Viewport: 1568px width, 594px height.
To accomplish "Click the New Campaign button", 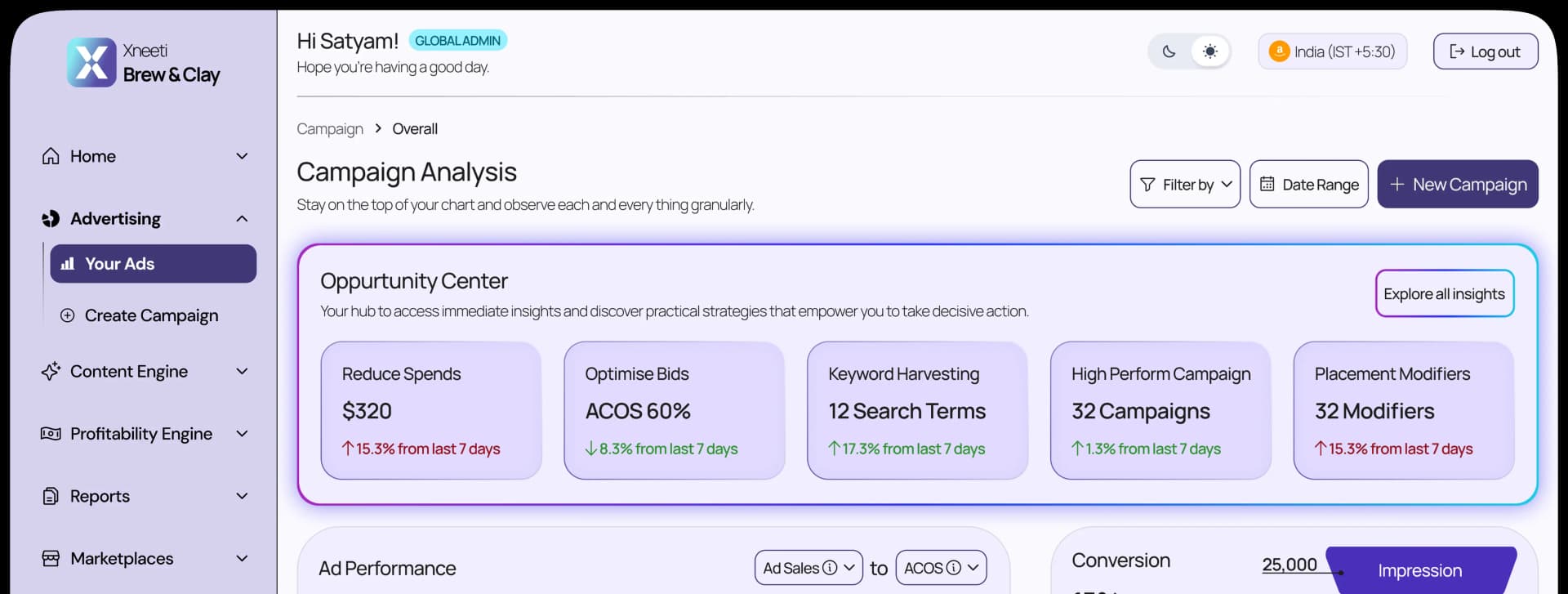I will click(x=1457, y=185).
